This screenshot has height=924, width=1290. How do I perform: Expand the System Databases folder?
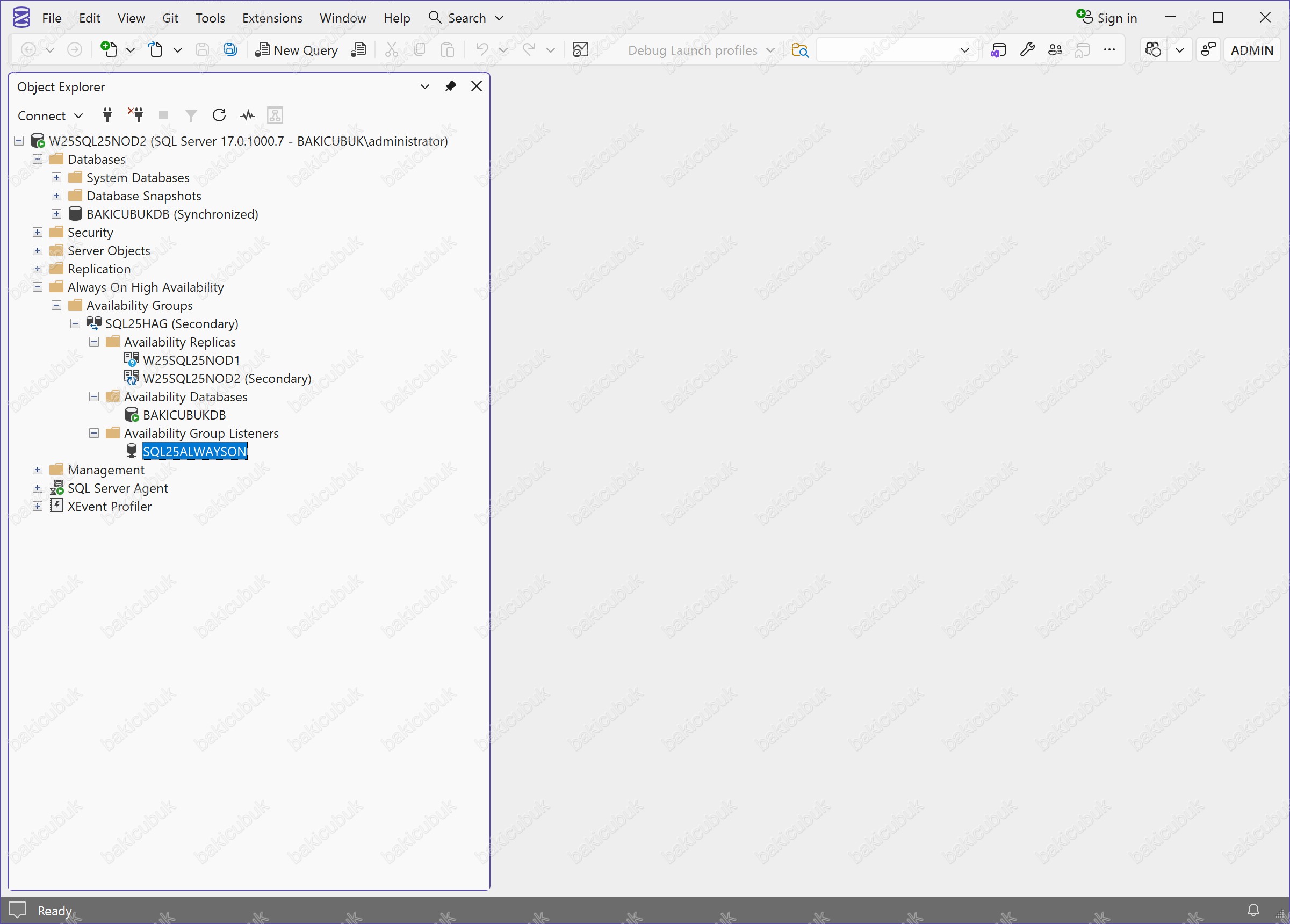[56, 177]
